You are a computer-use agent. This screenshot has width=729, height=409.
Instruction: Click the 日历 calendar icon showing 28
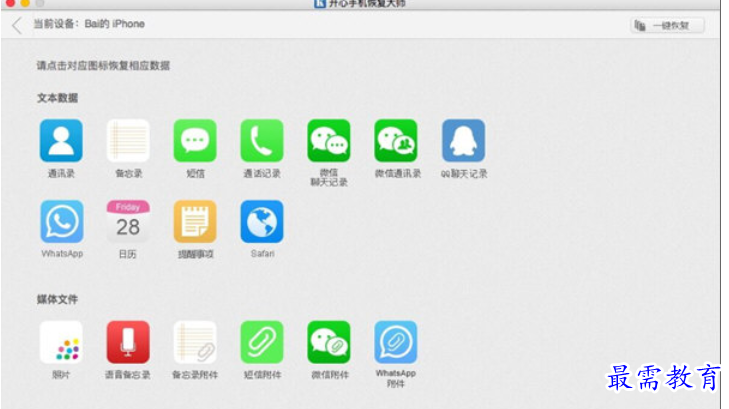click(128, 221)
